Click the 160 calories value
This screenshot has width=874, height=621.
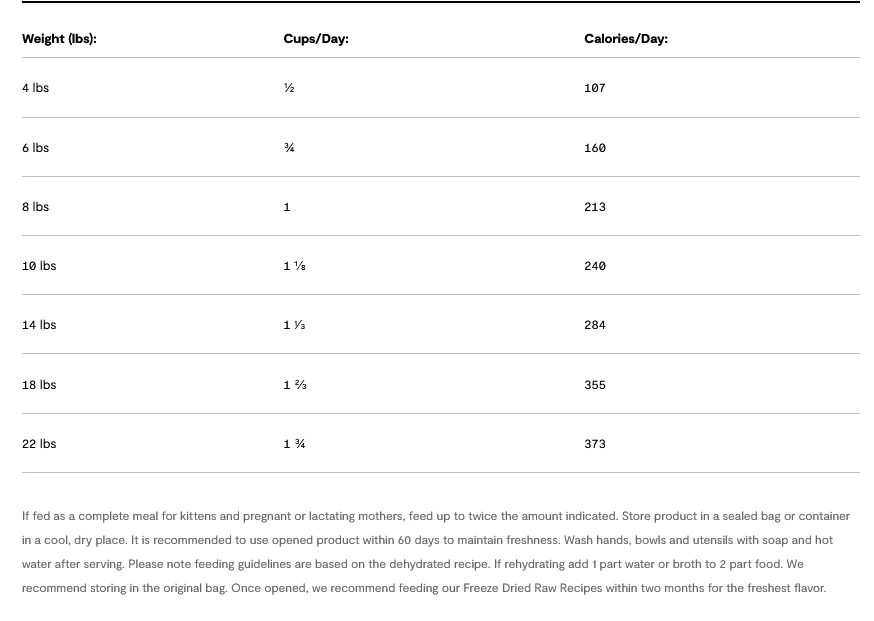(595, 148)
